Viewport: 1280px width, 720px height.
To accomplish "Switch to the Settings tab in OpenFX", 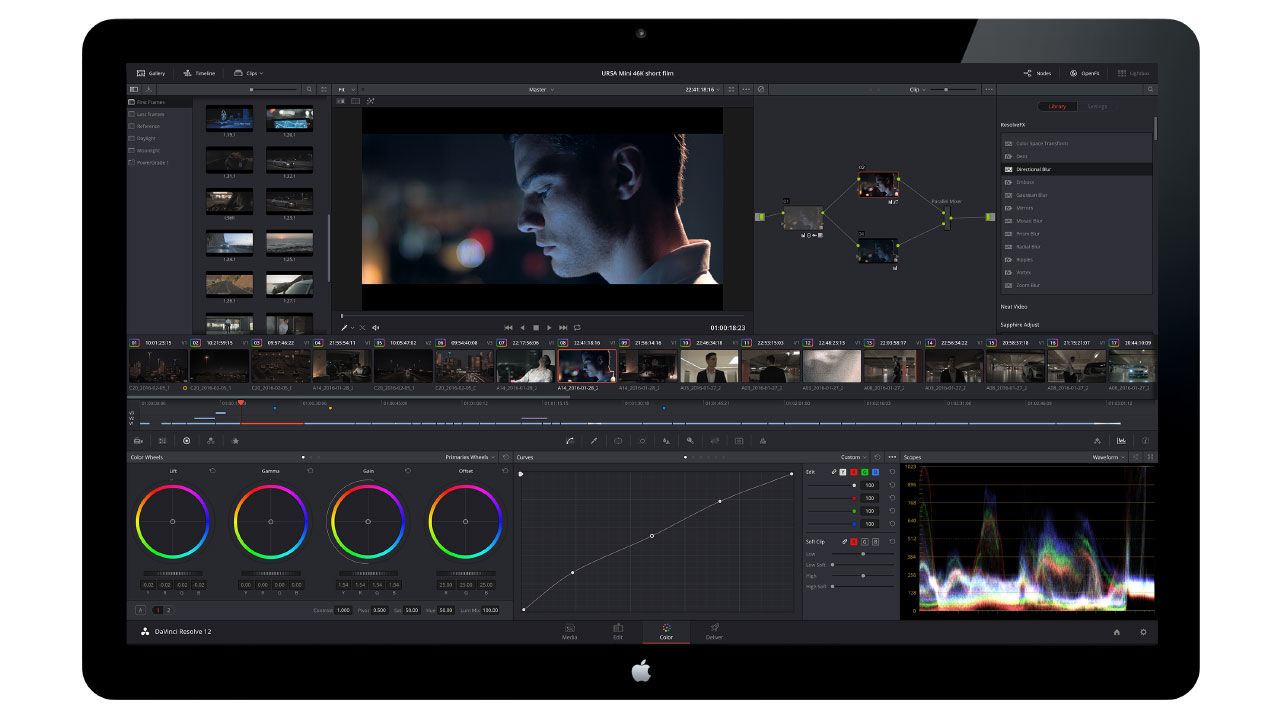I will click(x=1097, y=106).
